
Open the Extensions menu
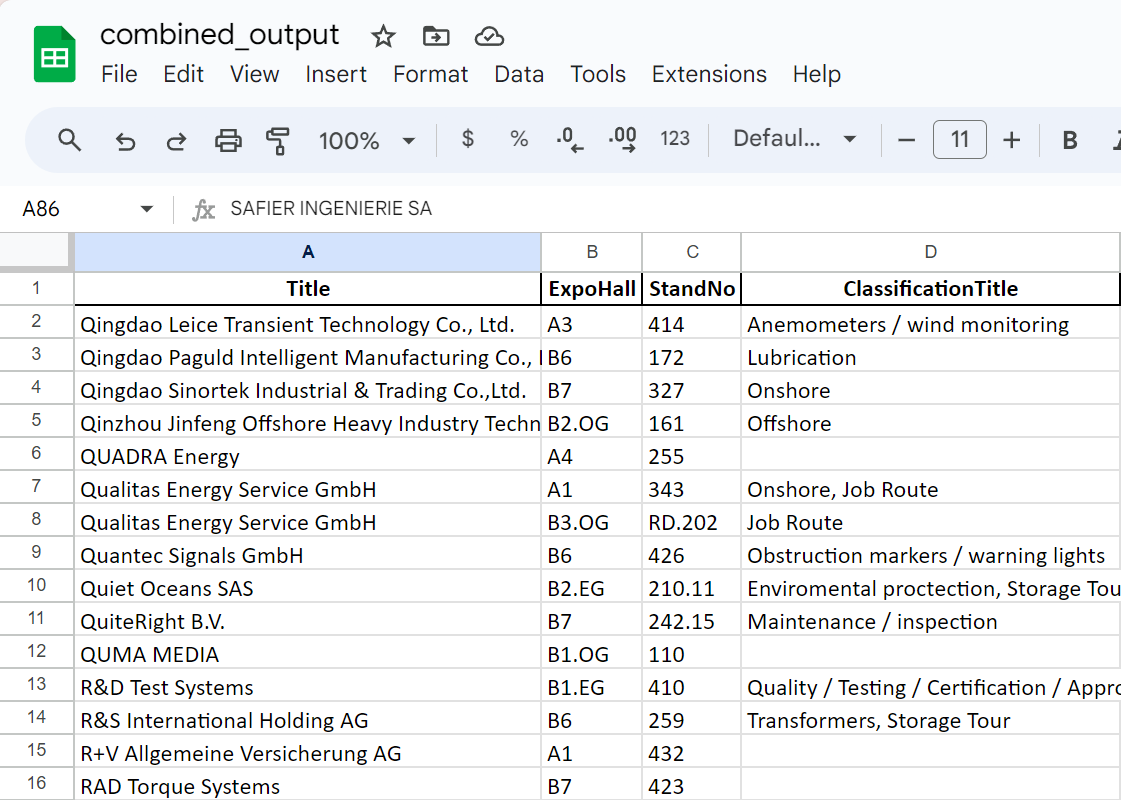click(x=708, y=74)
